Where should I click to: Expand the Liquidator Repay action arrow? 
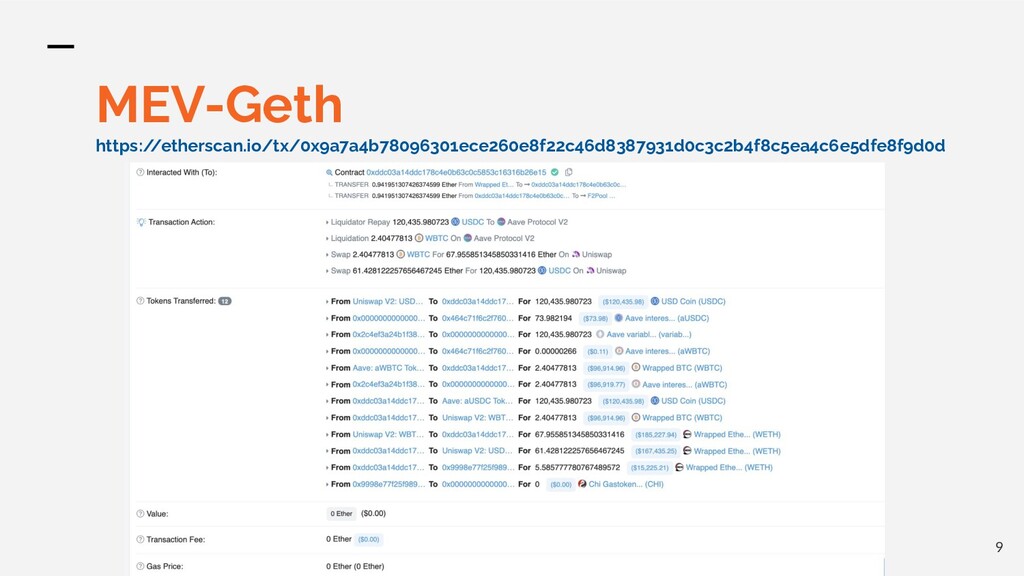click(328, 222)
